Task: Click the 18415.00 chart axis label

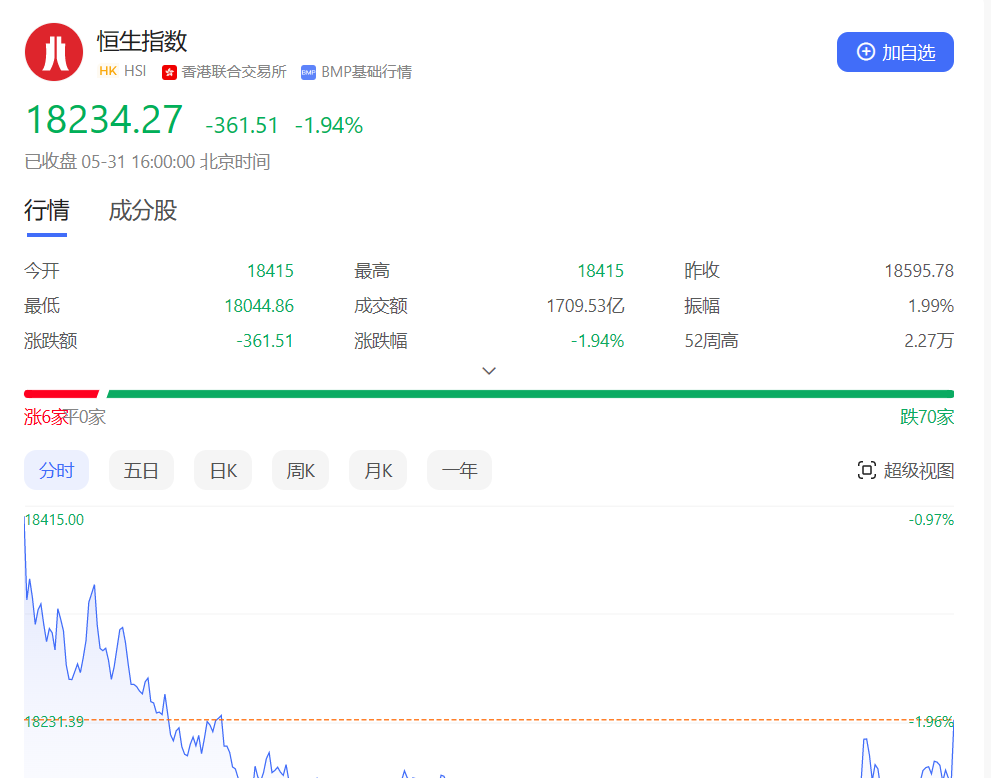Action: (x=54, y=520)
